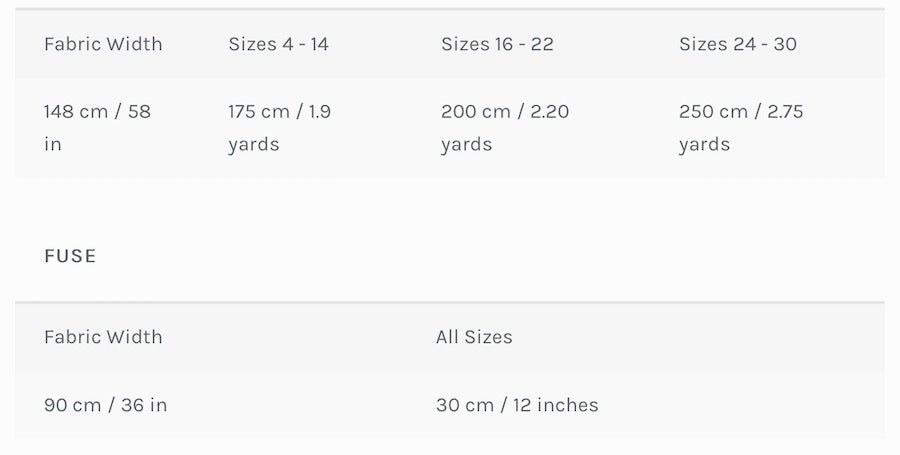Click Fabric Width header above 148 cm

click(x=103, y=44)
